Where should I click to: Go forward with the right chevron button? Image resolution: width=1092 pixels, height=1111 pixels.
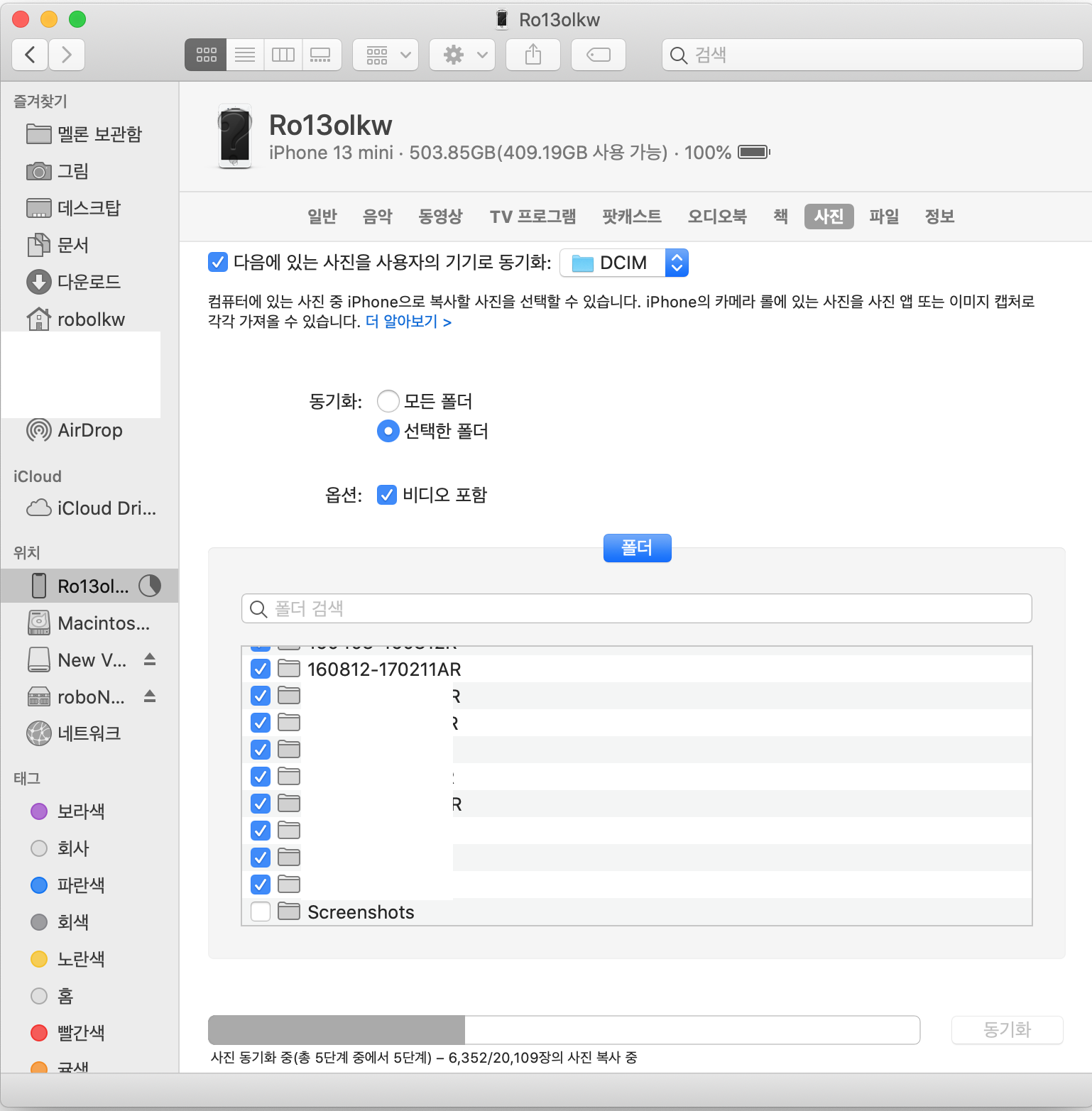point(67,55)
